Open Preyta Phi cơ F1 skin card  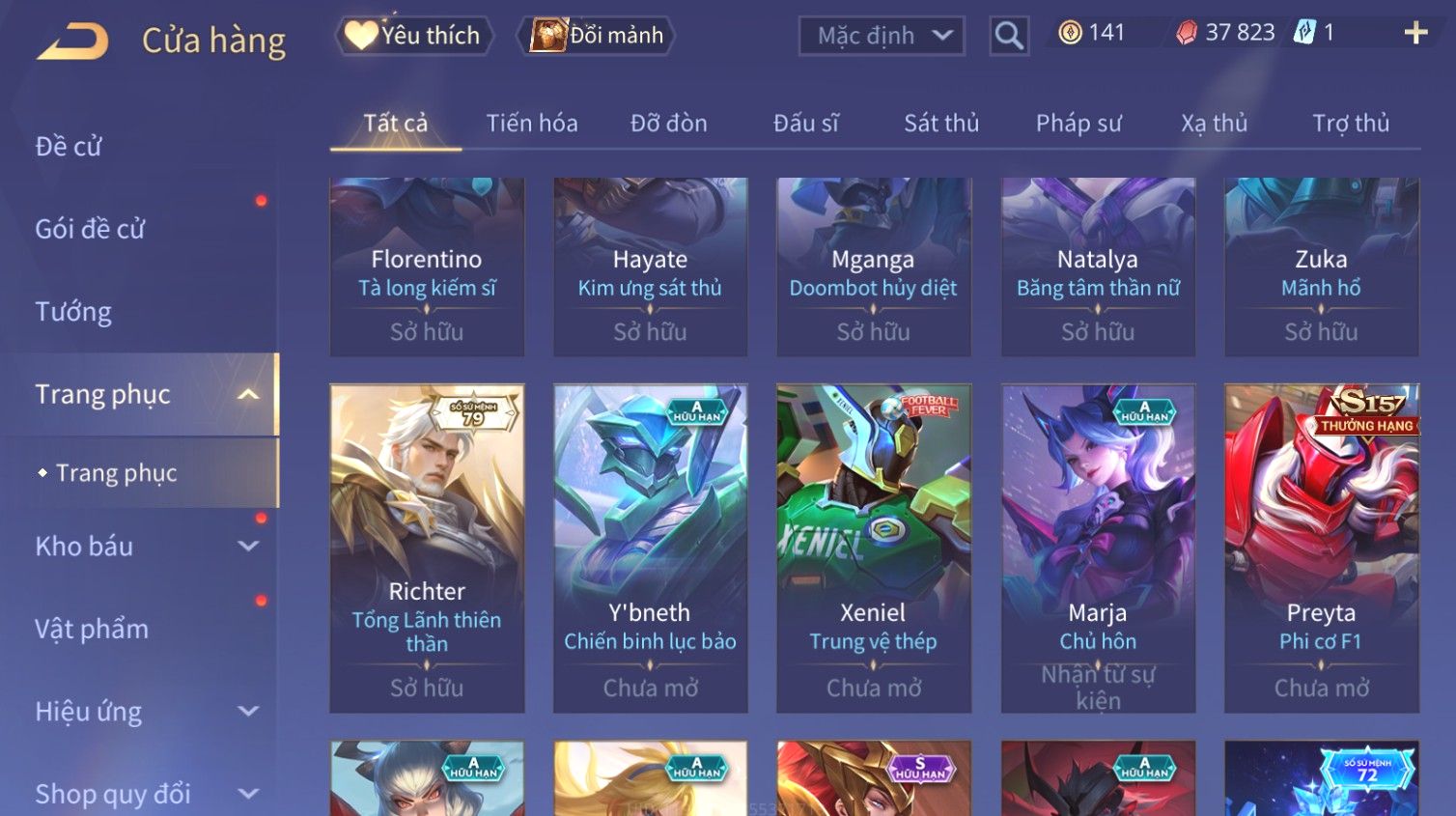click(1321, 549)
